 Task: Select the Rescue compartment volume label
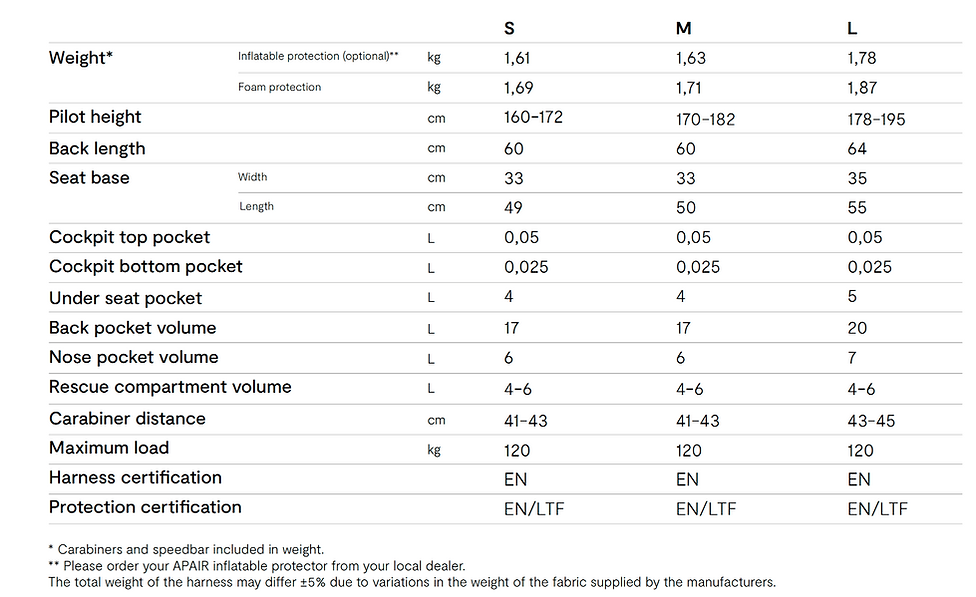(x=170, y=387)
